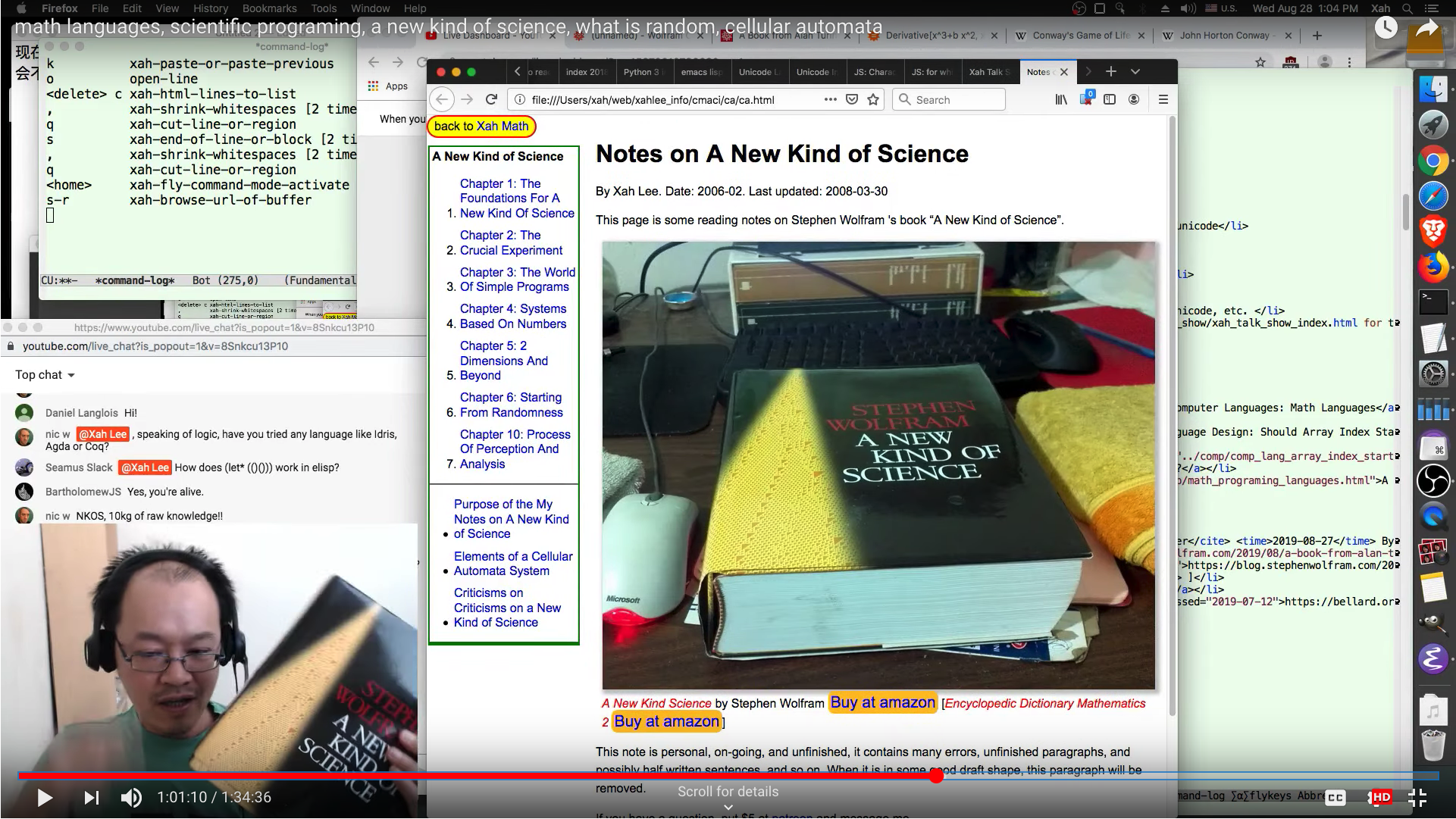Open Chapter 2: The Crucial Experiment link
Screen dimensions: 1456x819
pos(512,242)
